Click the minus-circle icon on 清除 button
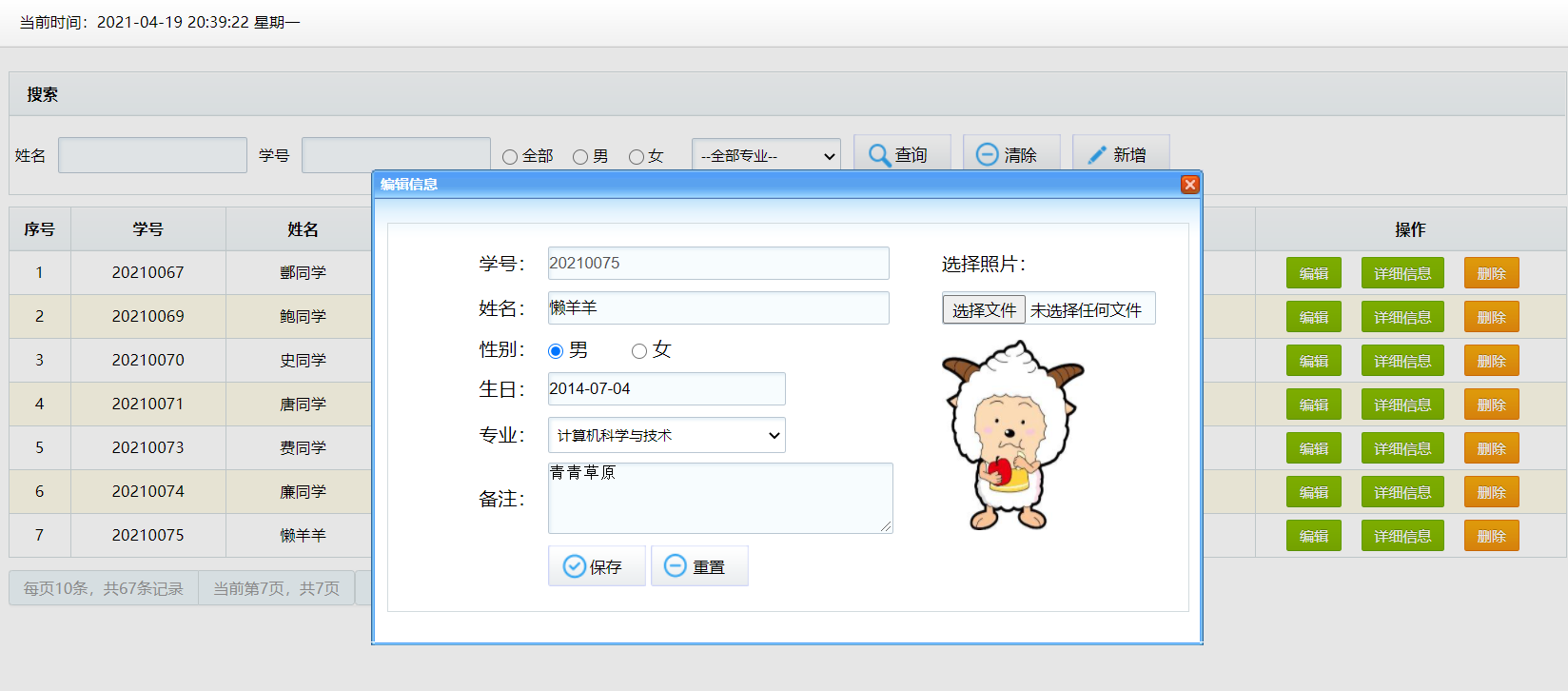Viewport: 1568px width, 691px height. click(988, 154)
